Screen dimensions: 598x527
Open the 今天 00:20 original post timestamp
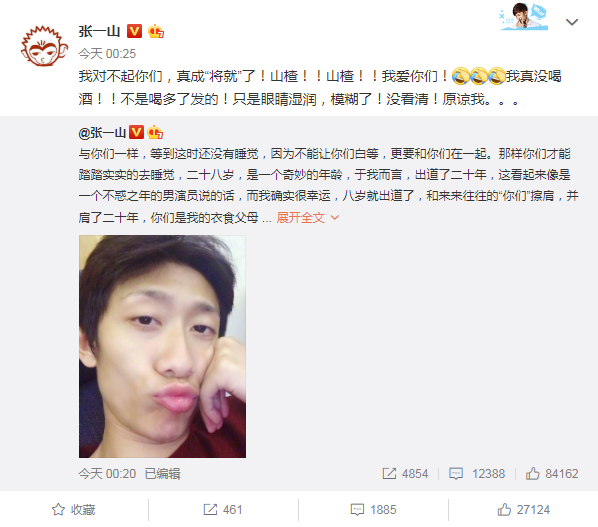[x=107, y=474]
